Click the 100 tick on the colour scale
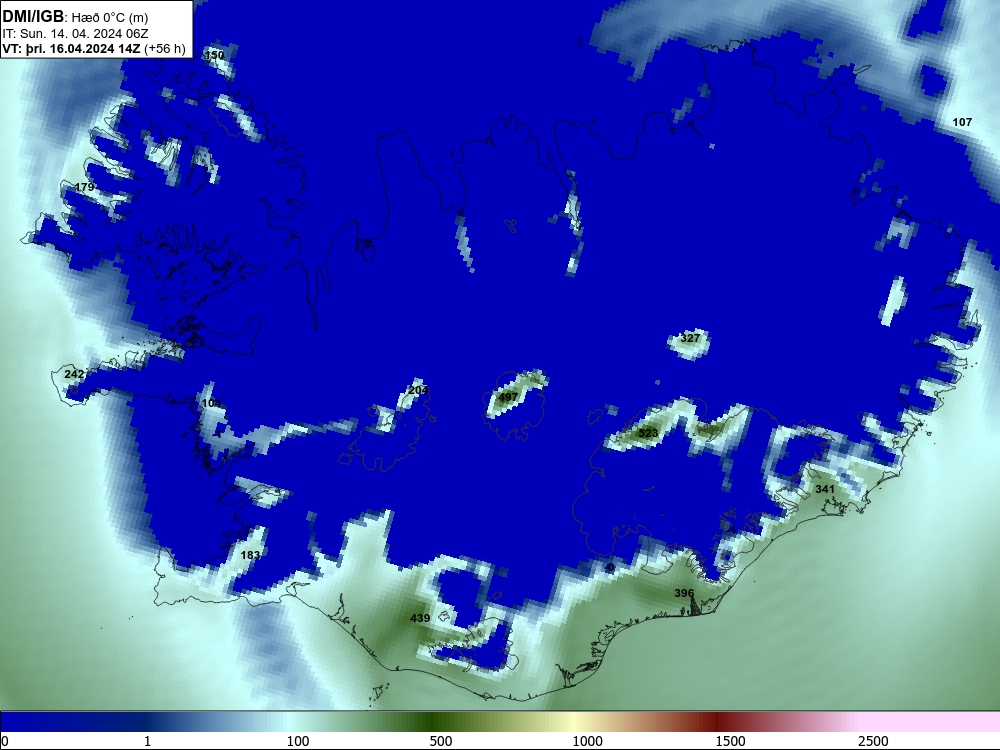This screenshot has width=1000, height=750. 297,741
